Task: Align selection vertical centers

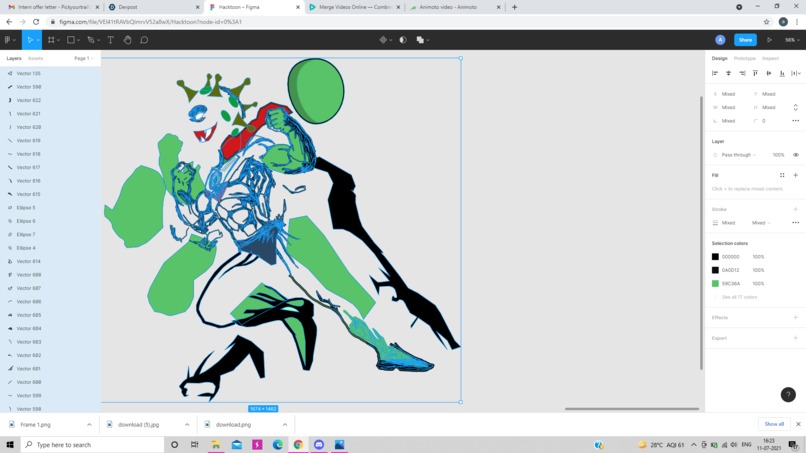Action: point(768,73)
